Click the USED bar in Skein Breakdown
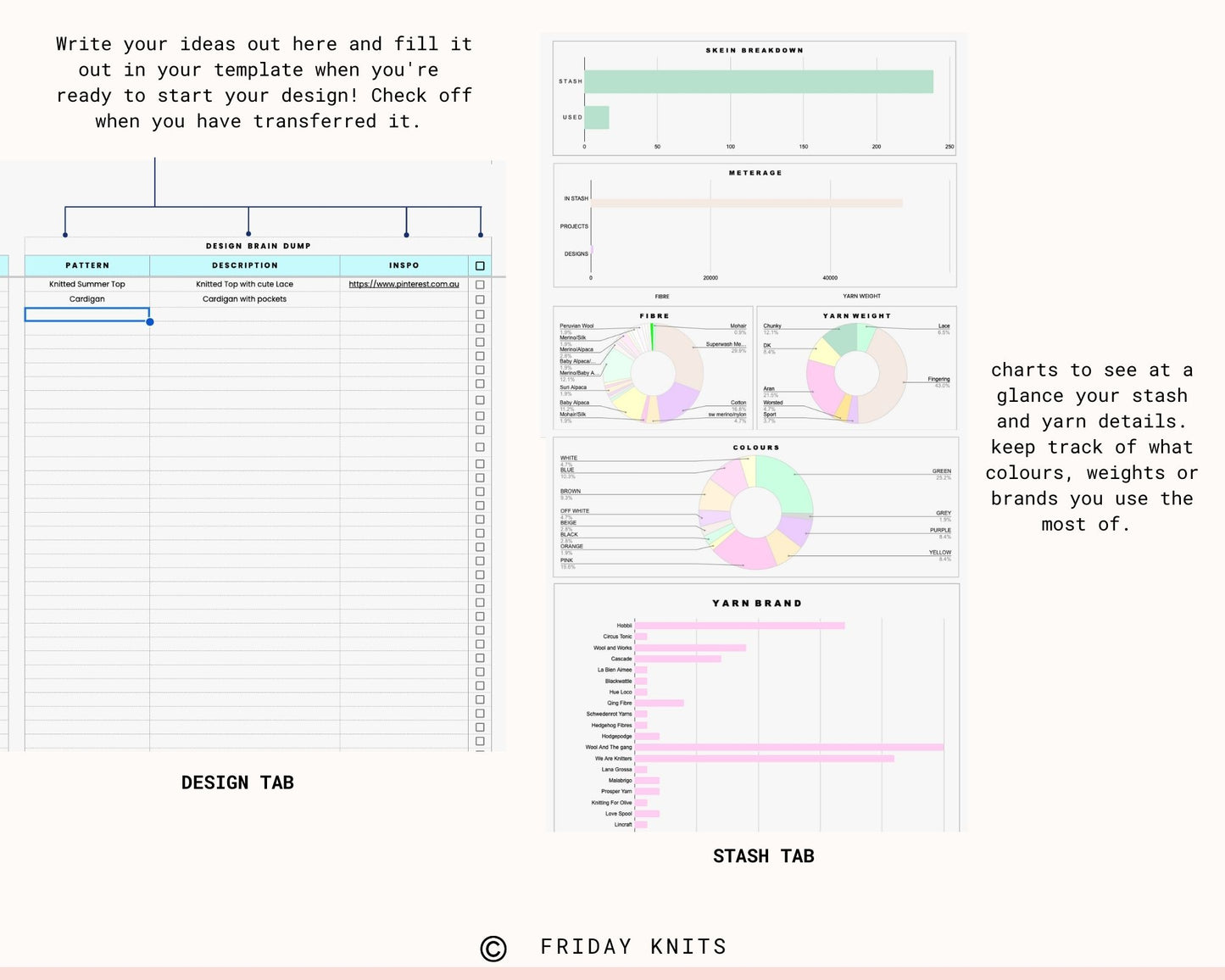 597,118
